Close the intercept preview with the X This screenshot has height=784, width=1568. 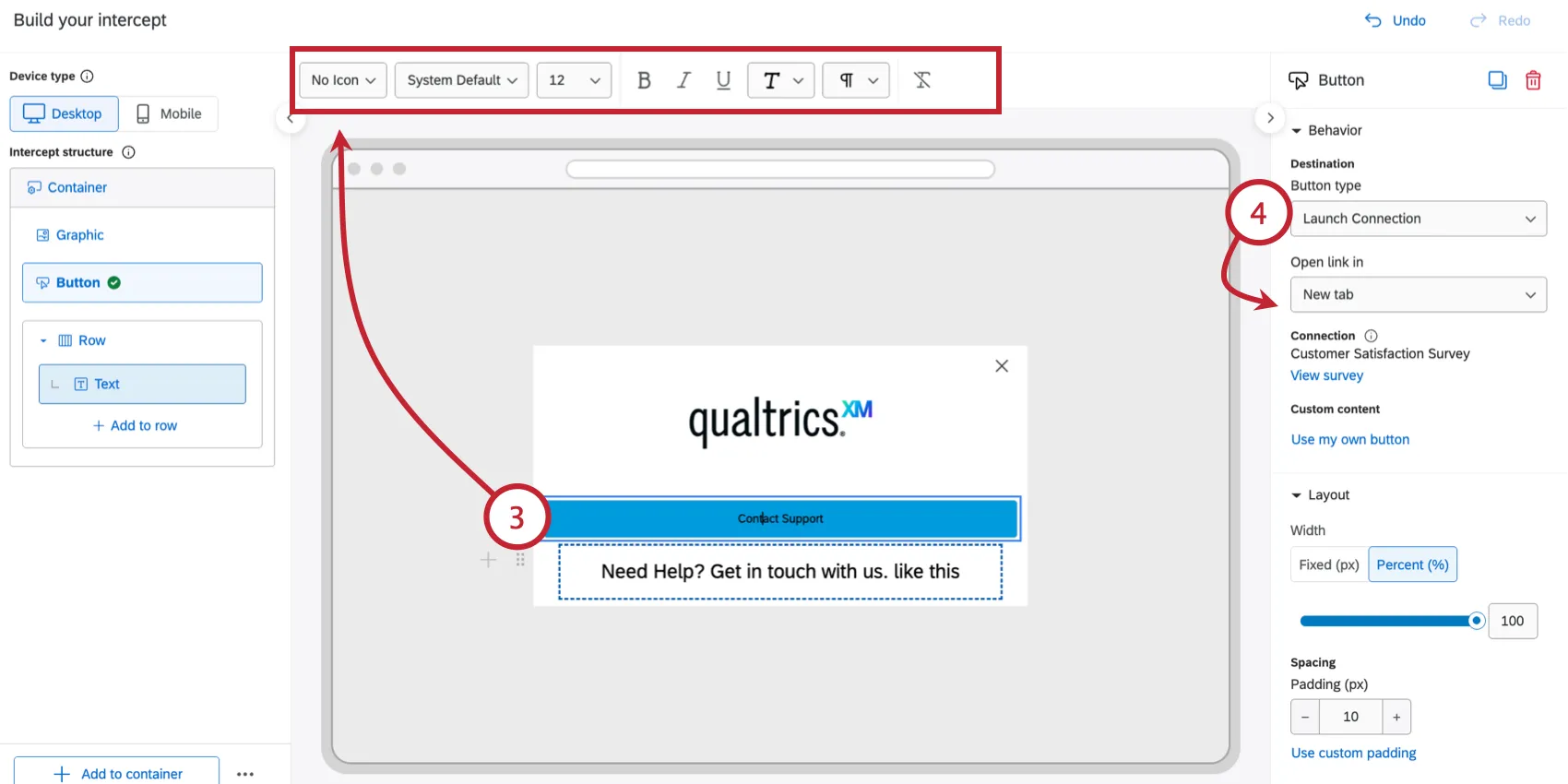tap(1002, 366)
